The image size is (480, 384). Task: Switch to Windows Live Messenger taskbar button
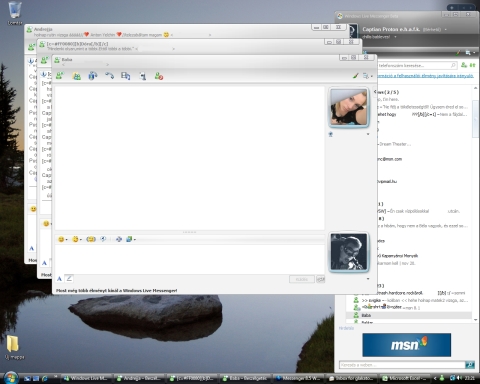tap(86, 378)
